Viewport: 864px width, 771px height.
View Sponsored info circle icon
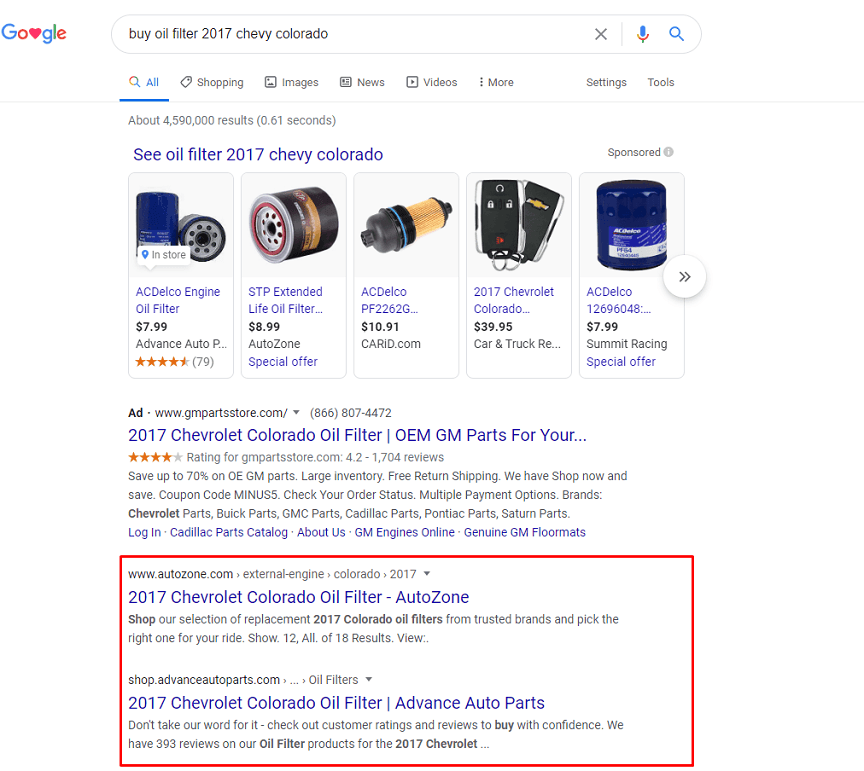tap(668, 152)
